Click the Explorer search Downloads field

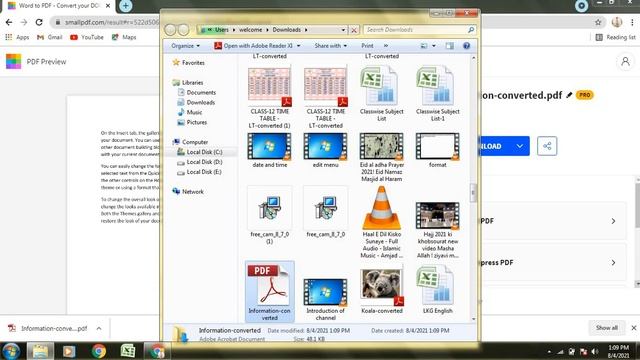[x=419, y=30]
